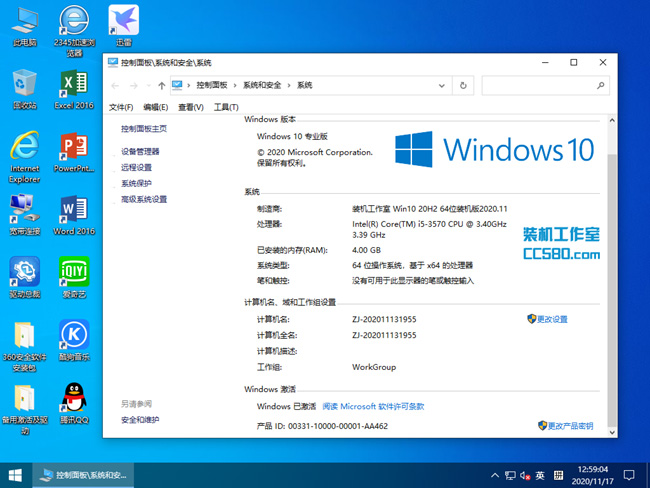Image resolution: width=650 pixels, height=488 pixels.
Task: Expand chevron after 控制面板 breadcrumb
Action: pyautogui.click(x=235, y=85)
